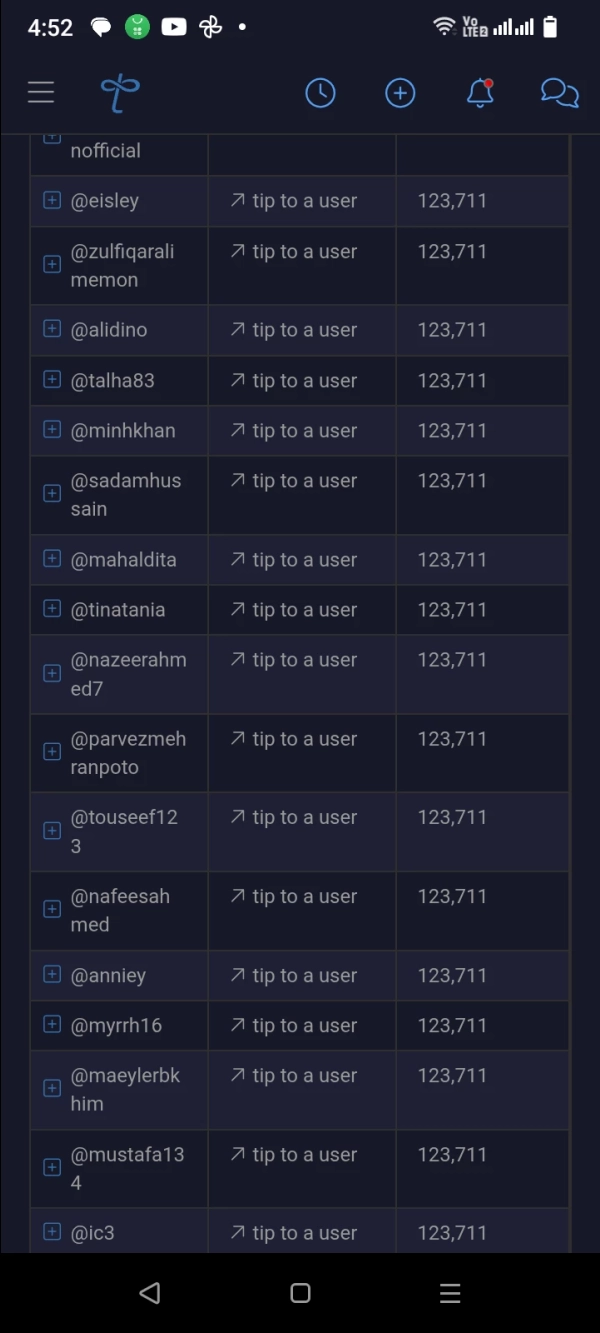Expand the @anniey row

pos(52,974)
